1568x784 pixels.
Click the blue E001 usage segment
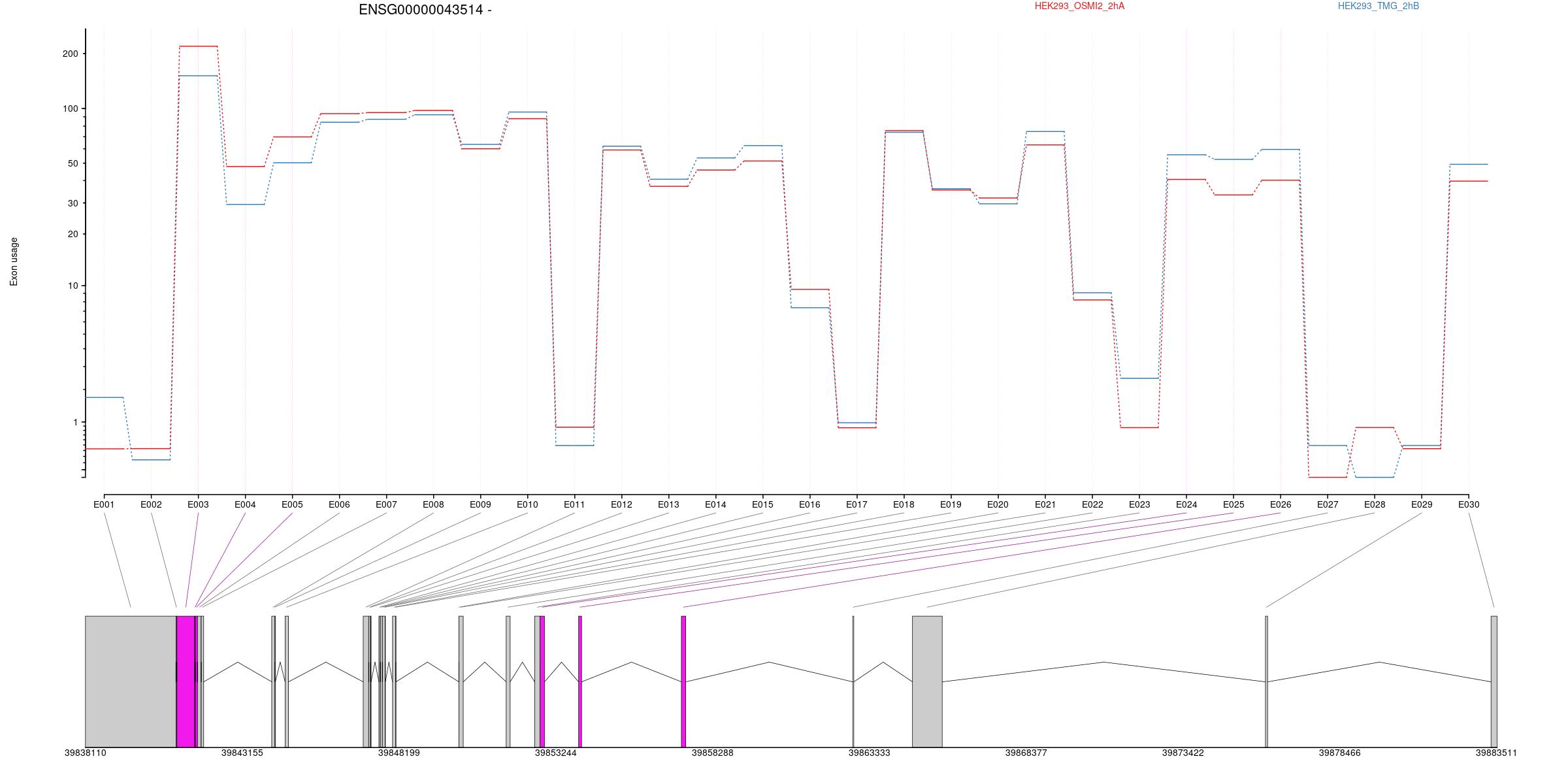click(105, 397)
